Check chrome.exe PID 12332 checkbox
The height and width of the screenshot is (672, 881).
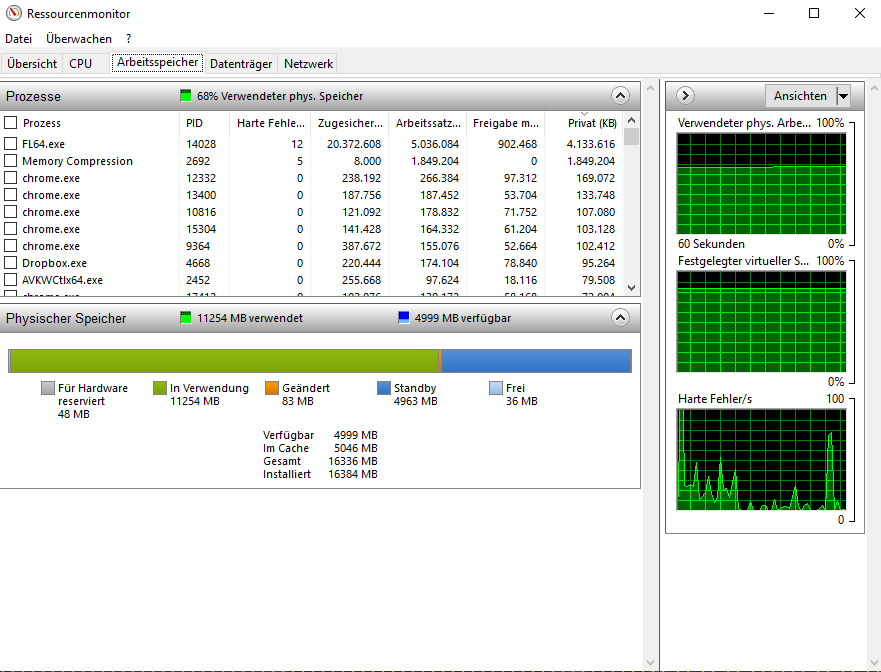10,178
